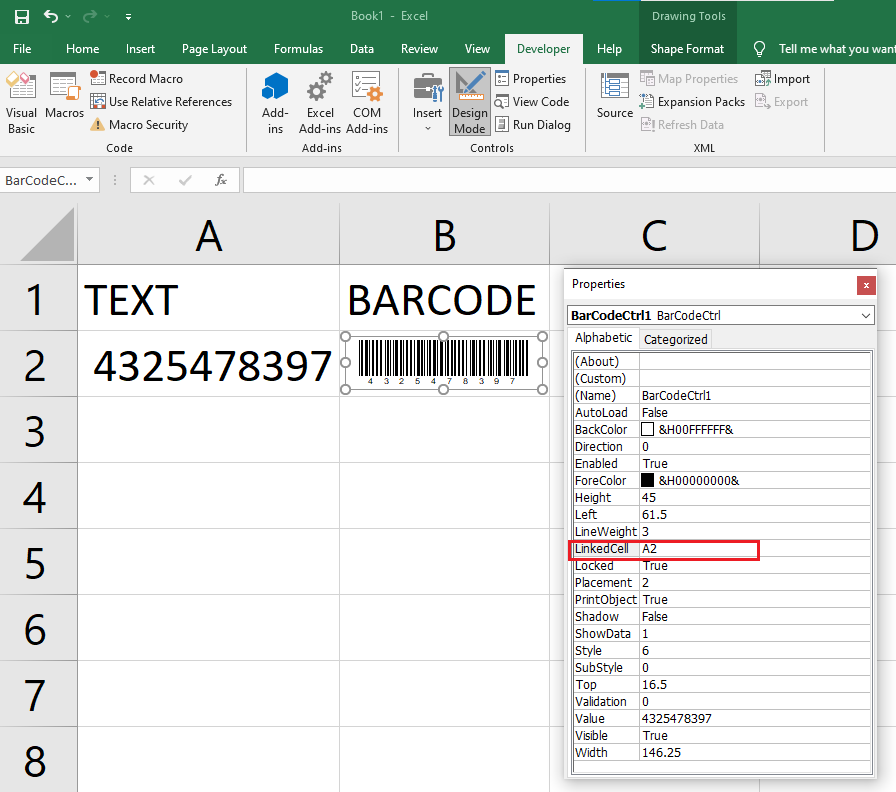Click the Height value 45
Screen dimensions: 896x792
click(x=755, y=497)
